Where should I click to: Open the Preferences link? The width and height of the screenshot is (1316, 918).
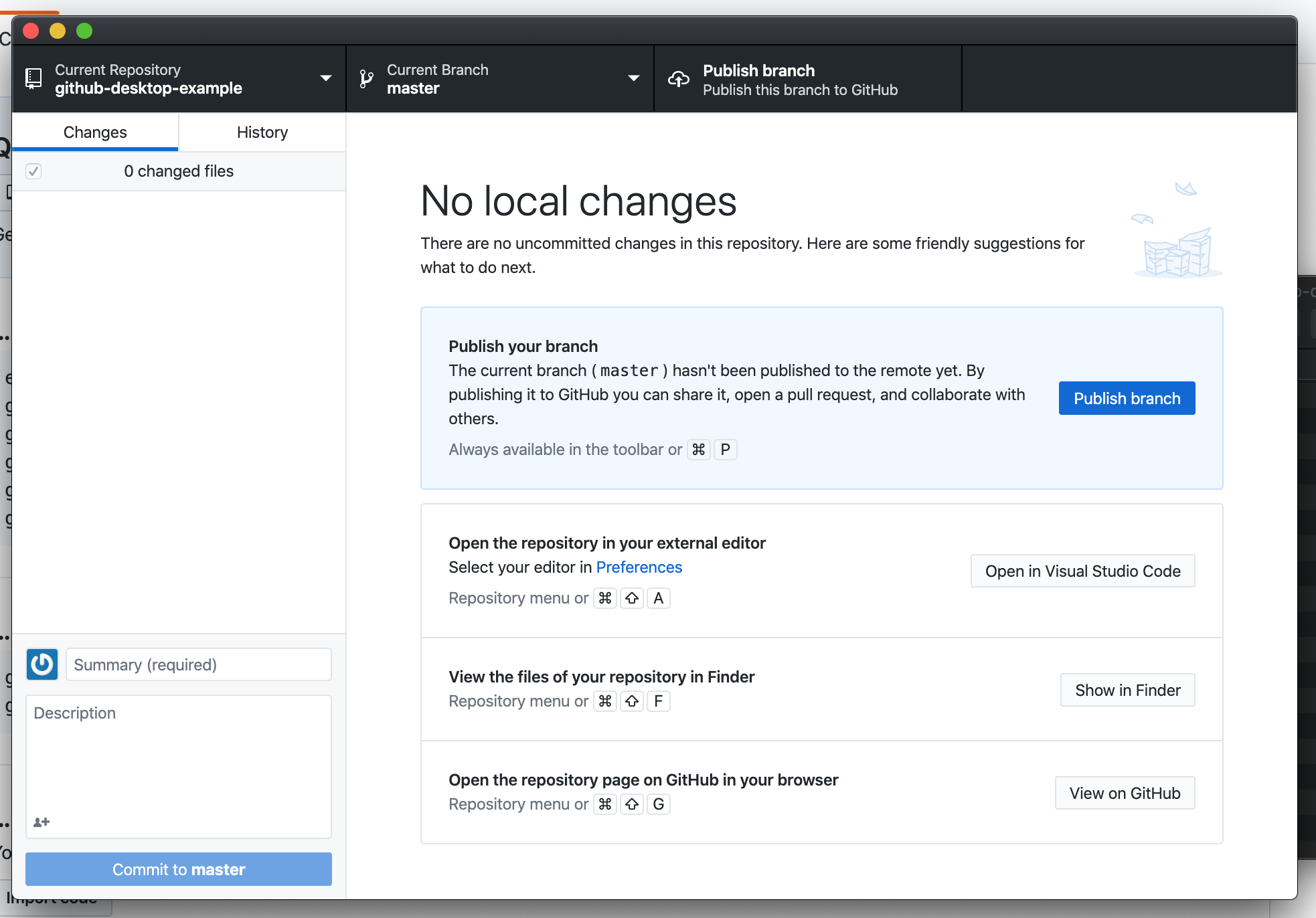[x=639, y=567]
